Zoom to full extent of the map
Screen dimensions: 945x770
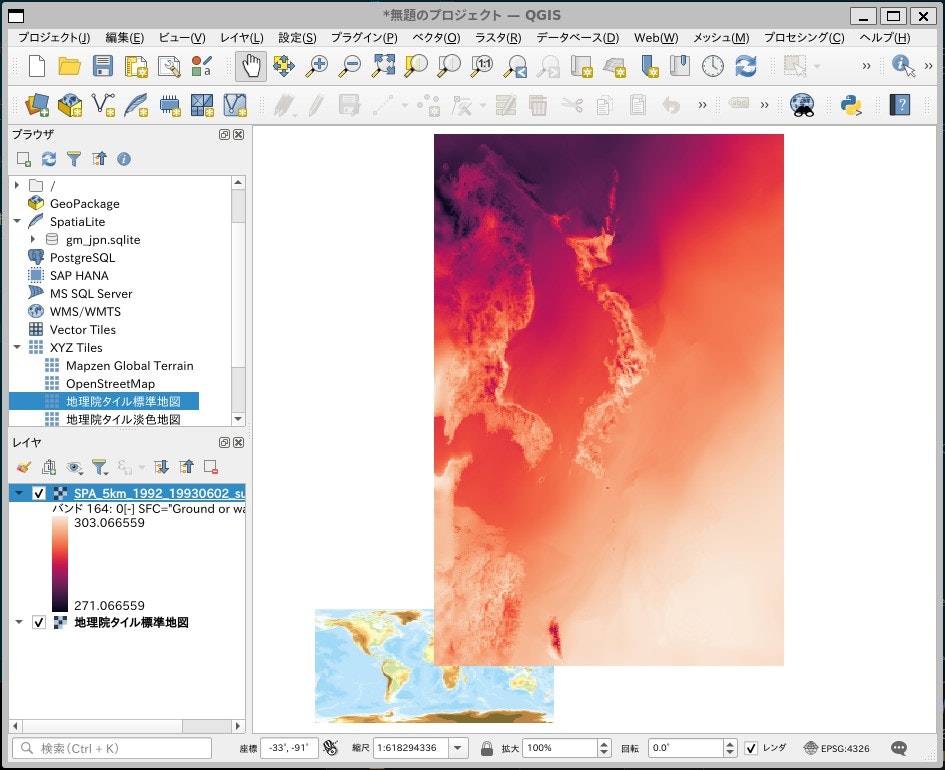[384, 66]
